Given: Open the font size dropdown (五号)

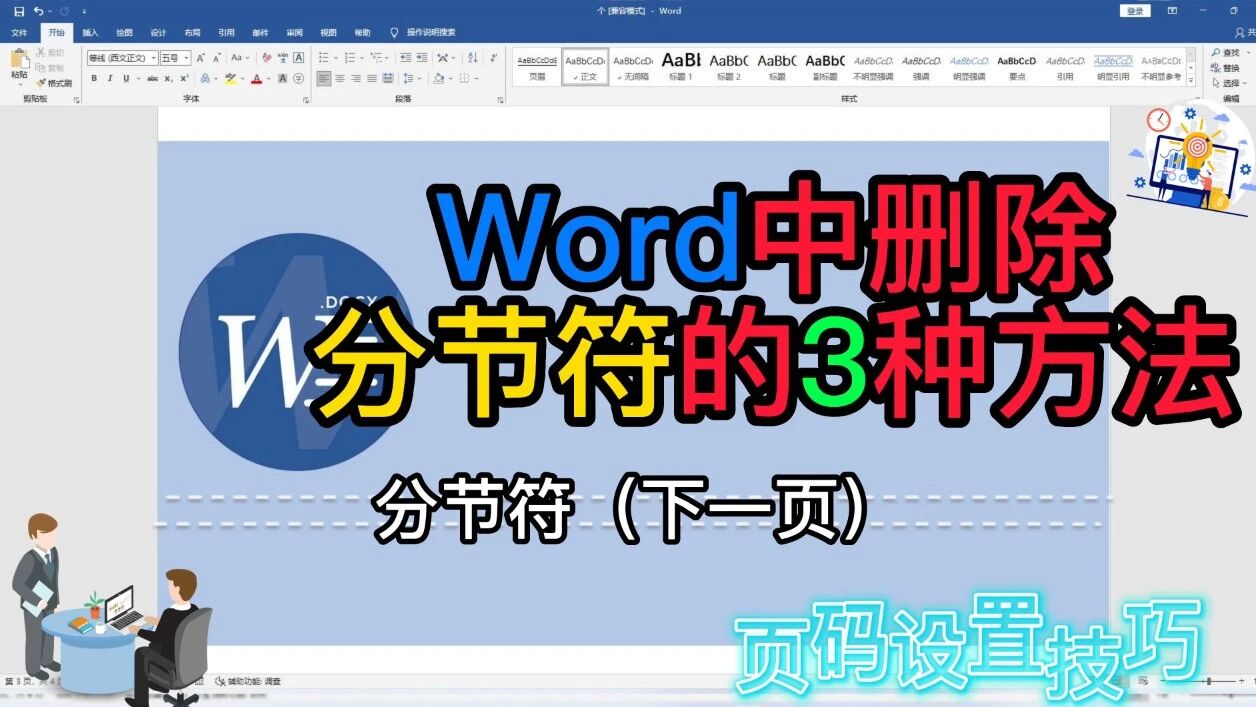Looking at the screenshot, I should 186,58.
